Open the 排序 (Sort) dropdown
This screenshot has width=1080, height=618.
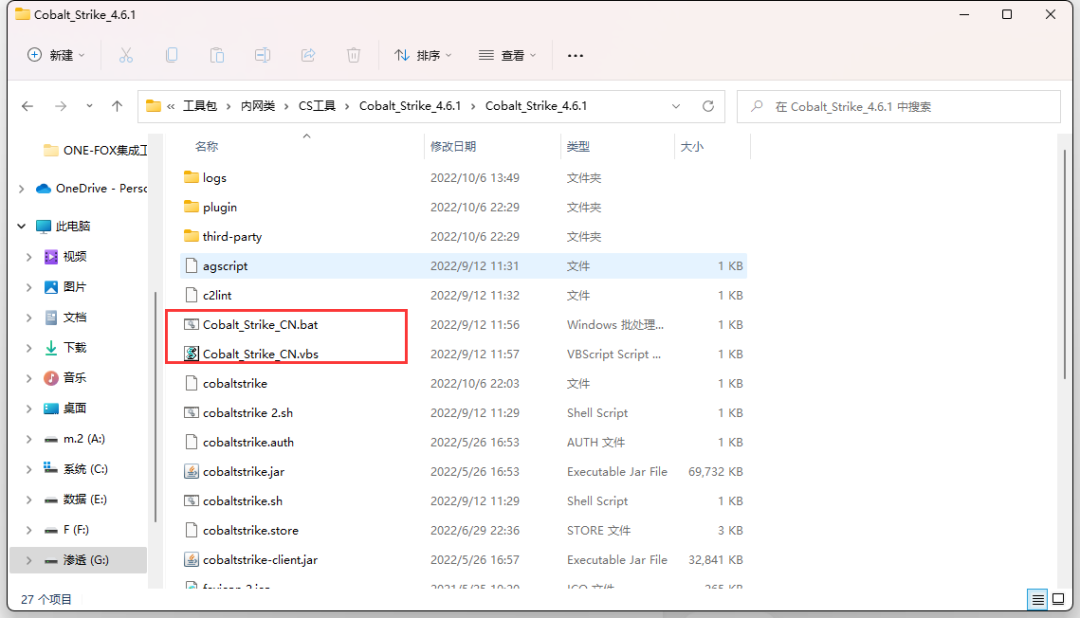(423, 55)
